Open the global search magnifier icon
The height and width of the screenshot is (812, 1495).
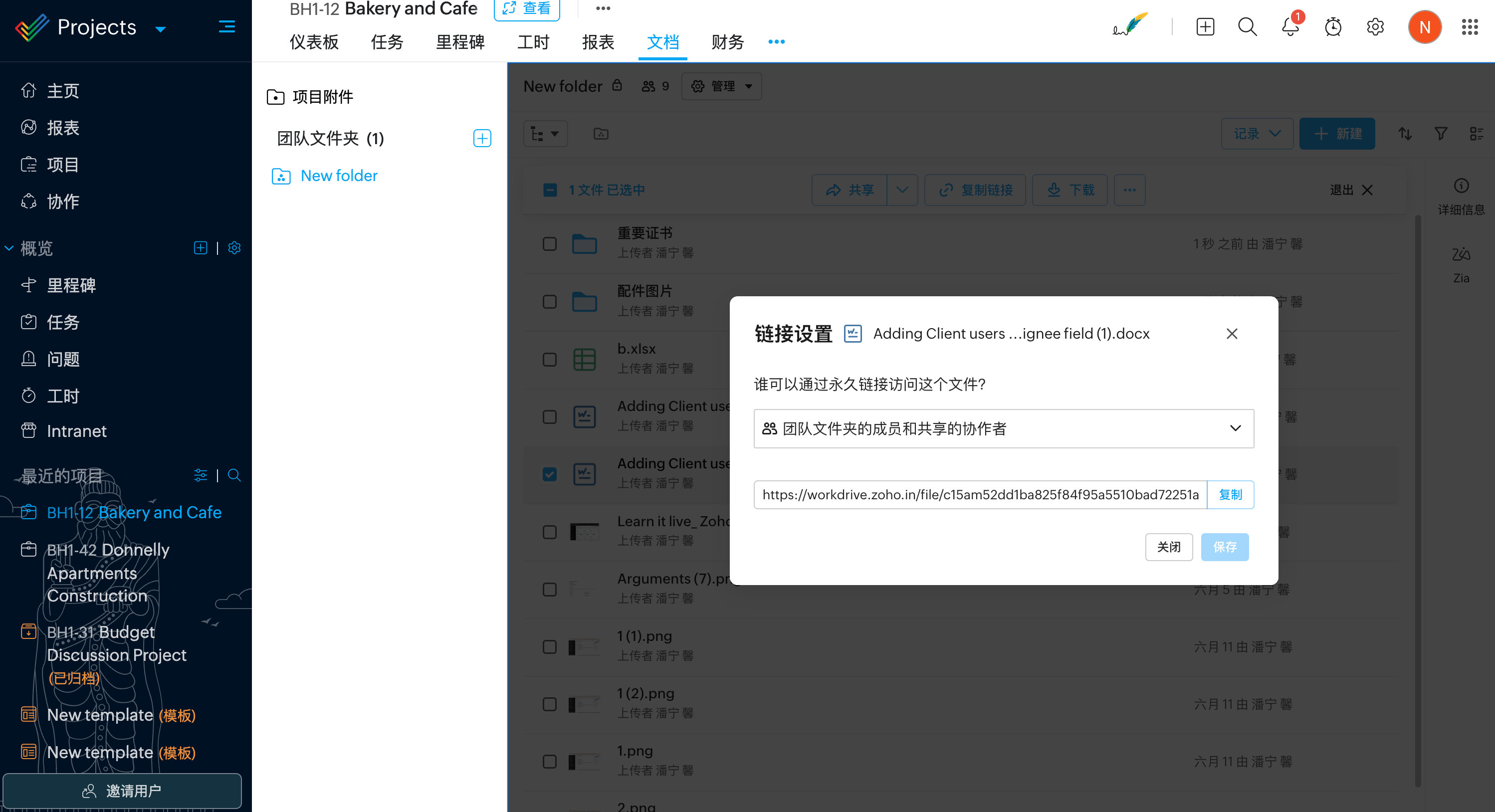click(x=1247, y=27)
